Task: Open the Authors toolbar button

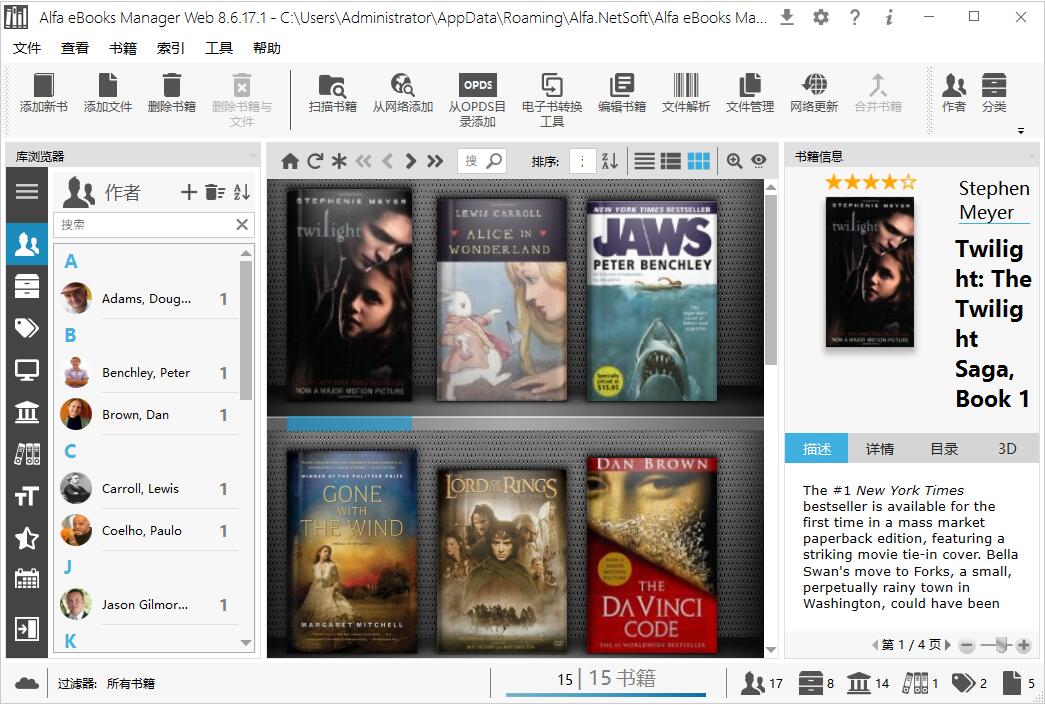Action: tap(954, 93)
